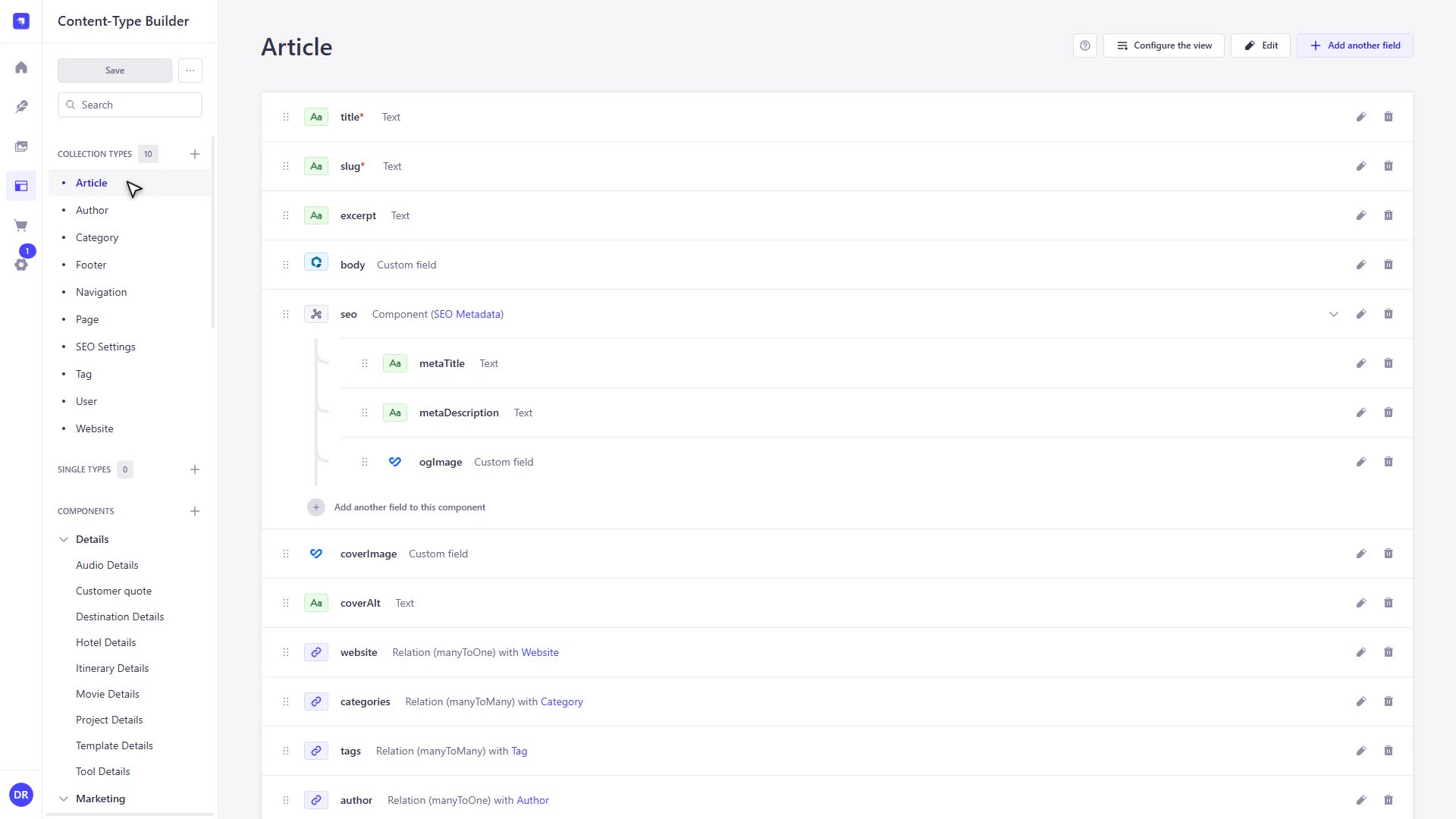The width and height of the screenshot is (1456, 819).
Task: Click the Save button
Action: pos(115,71)
